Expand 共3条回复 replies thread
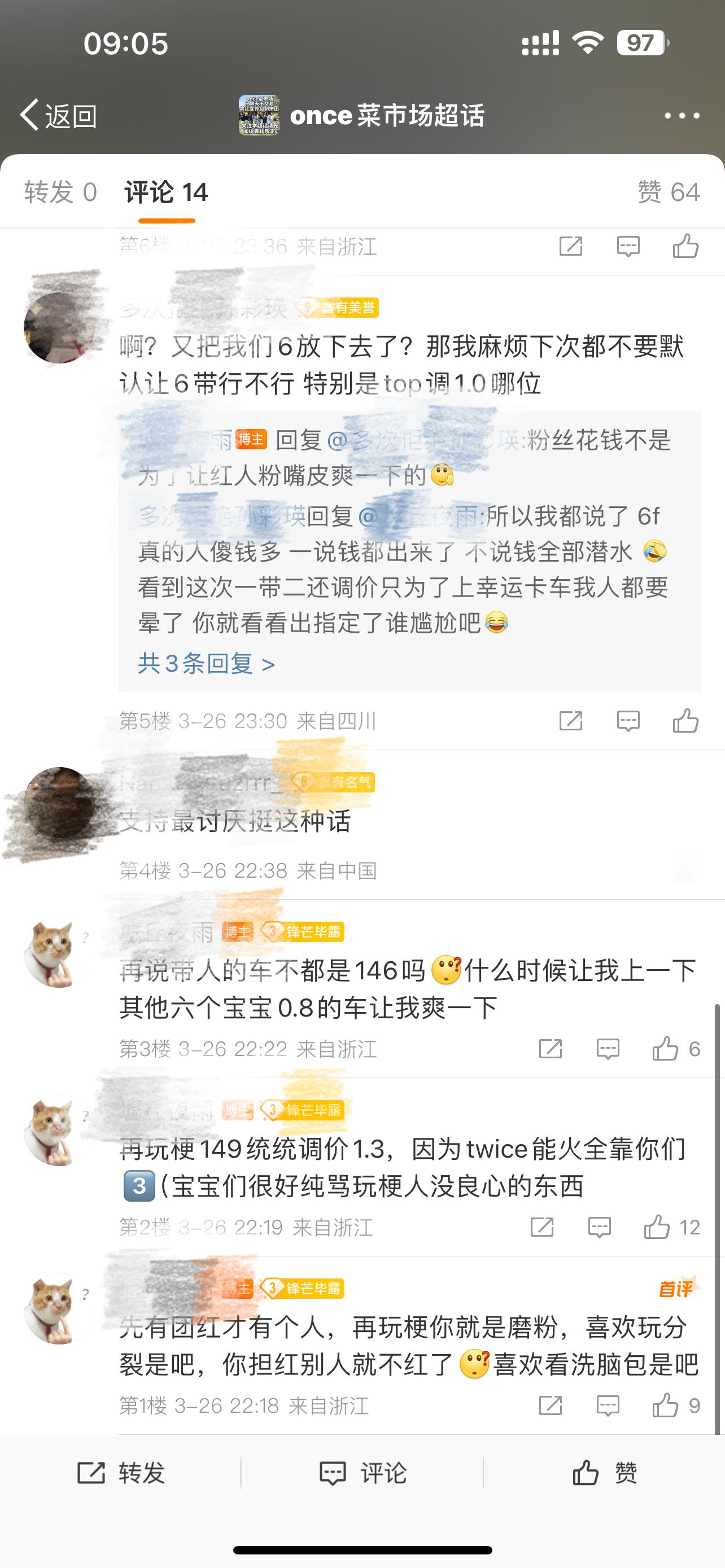The width and height of the screenshot is (725, 1568). click(x=206, y=663)
